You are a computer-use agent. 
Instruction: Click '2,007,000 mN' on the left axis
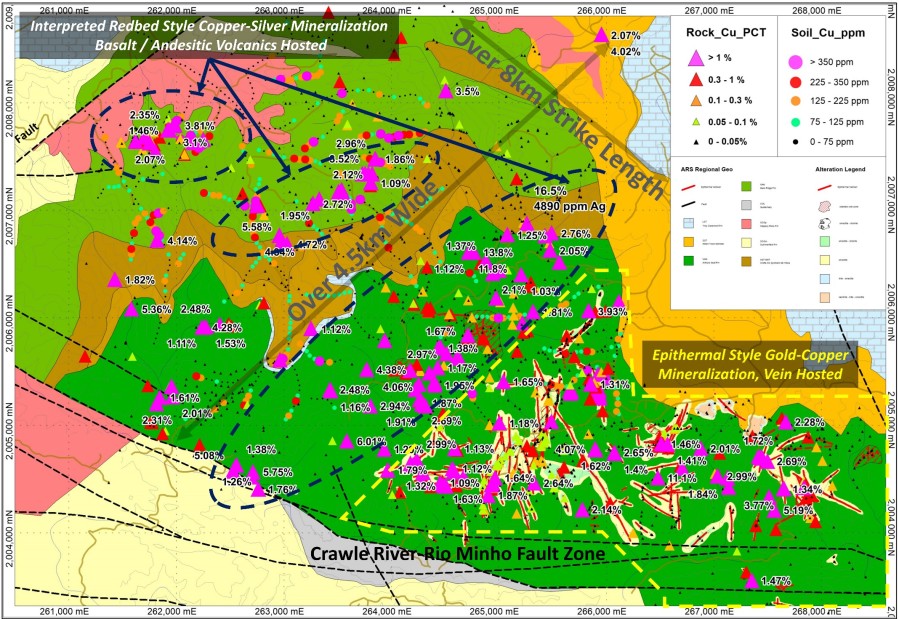coord(9,218)
